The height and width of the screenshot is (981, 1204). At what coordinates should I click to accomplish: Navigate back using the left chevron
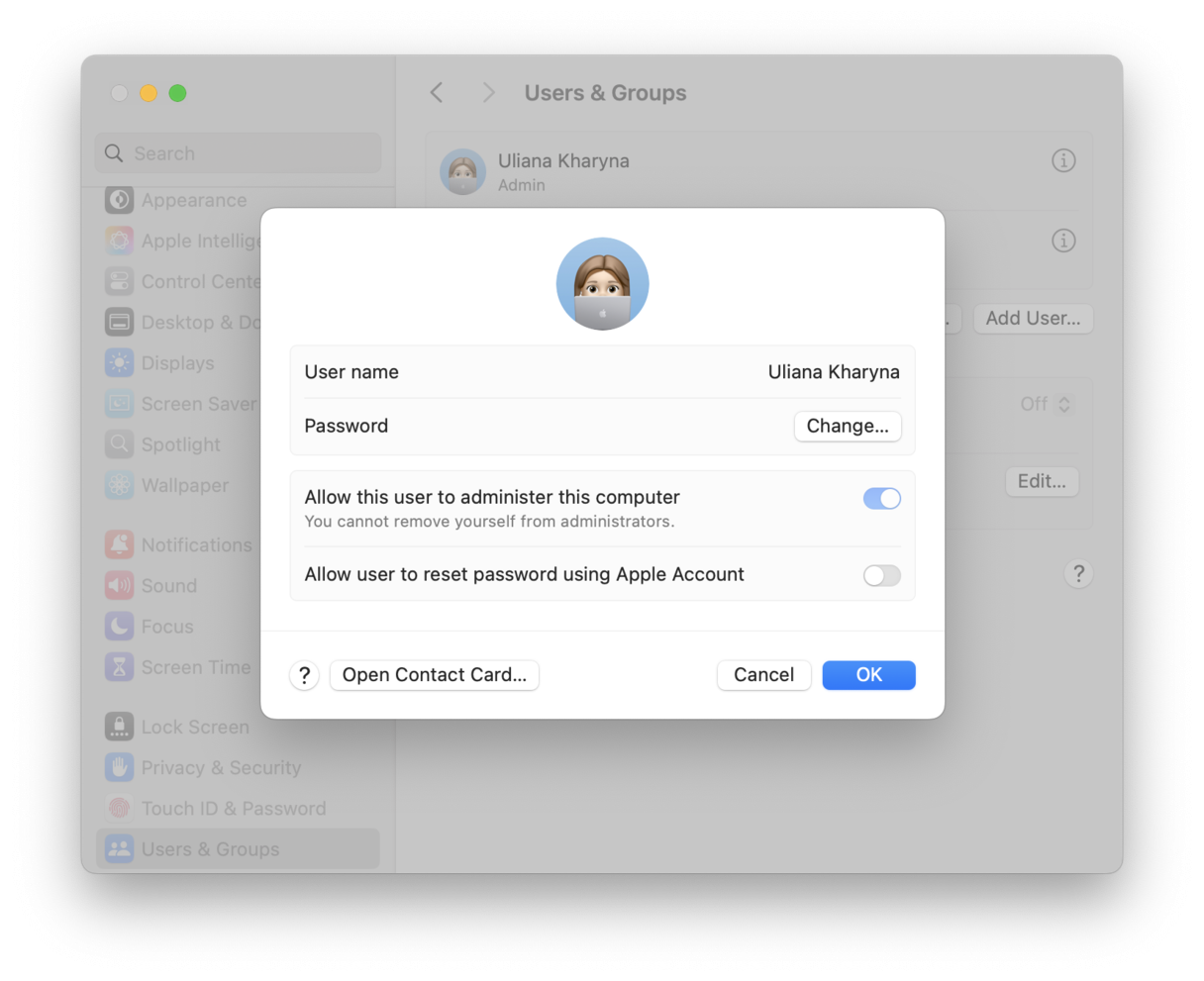437,92
